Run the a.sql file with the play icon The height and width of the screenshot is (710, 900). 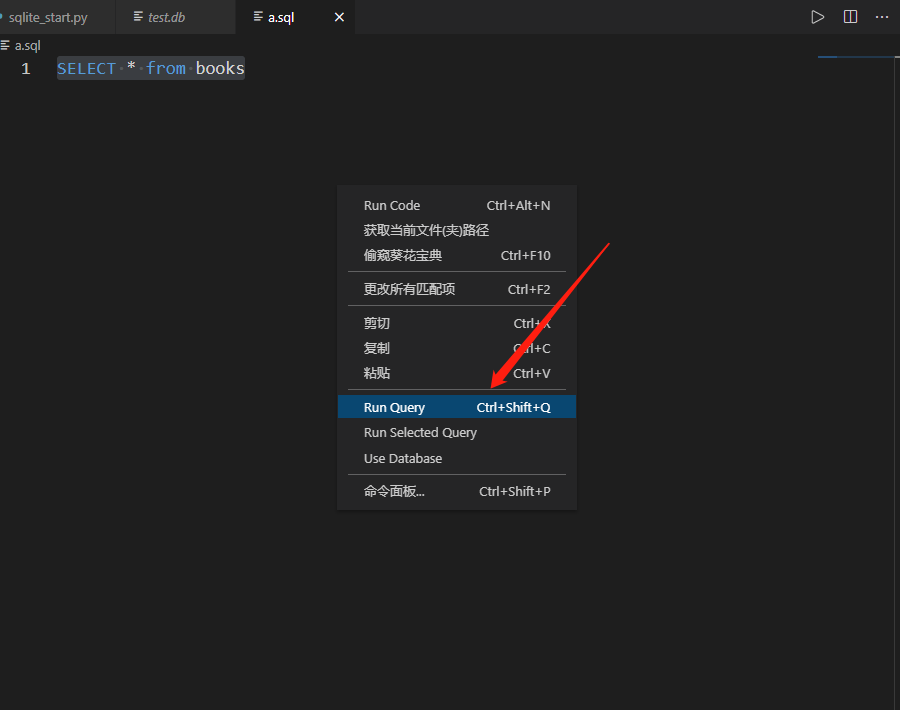pos(817,16)
